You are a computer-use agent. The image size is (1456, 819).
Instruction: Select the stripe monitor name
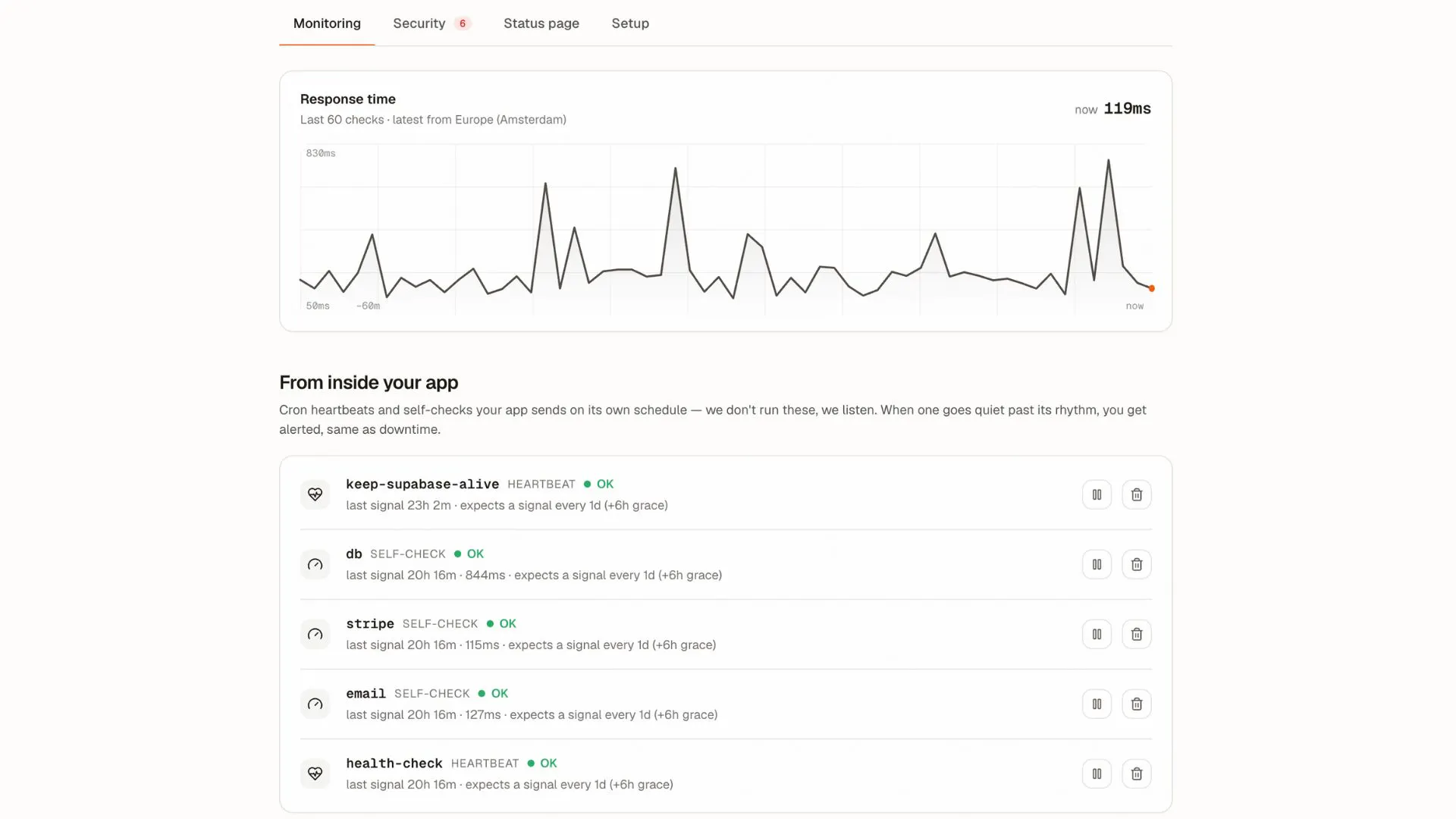pos(370,623)
